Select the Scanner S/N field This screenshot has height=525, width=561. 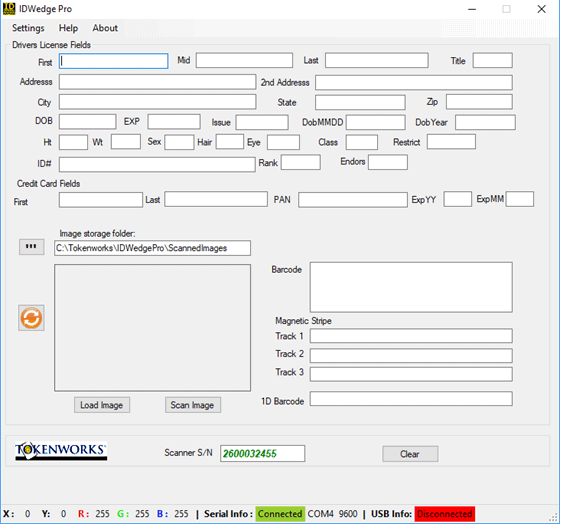(263, 453)
